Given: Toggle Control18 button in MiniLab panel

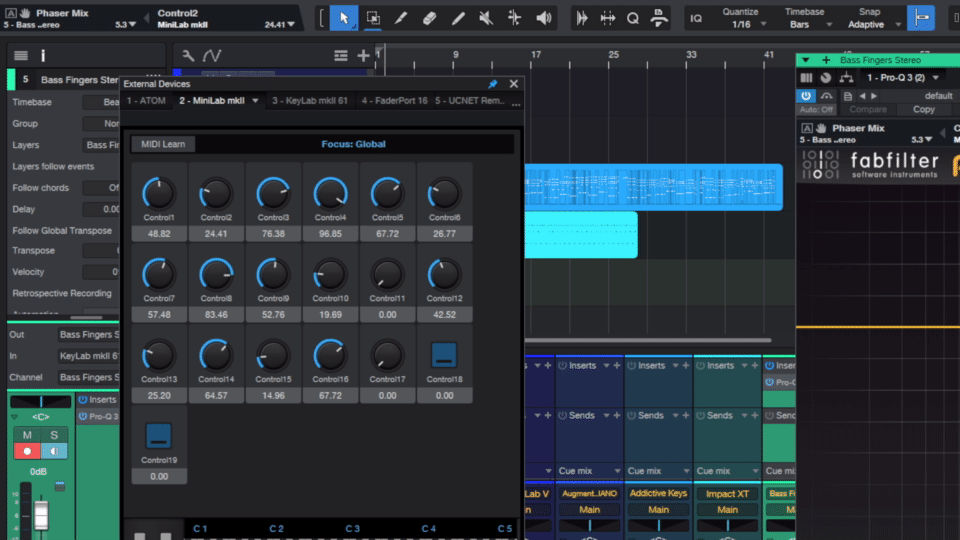Looking at the screenshot, I should tap(444, 354).
